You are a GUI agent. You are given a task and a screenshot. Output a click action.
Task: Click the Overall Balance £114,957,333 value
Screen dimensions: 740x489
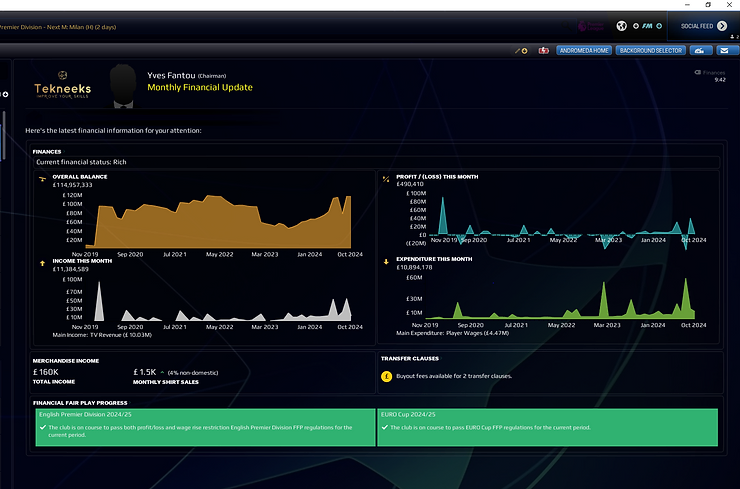(72, 185)
